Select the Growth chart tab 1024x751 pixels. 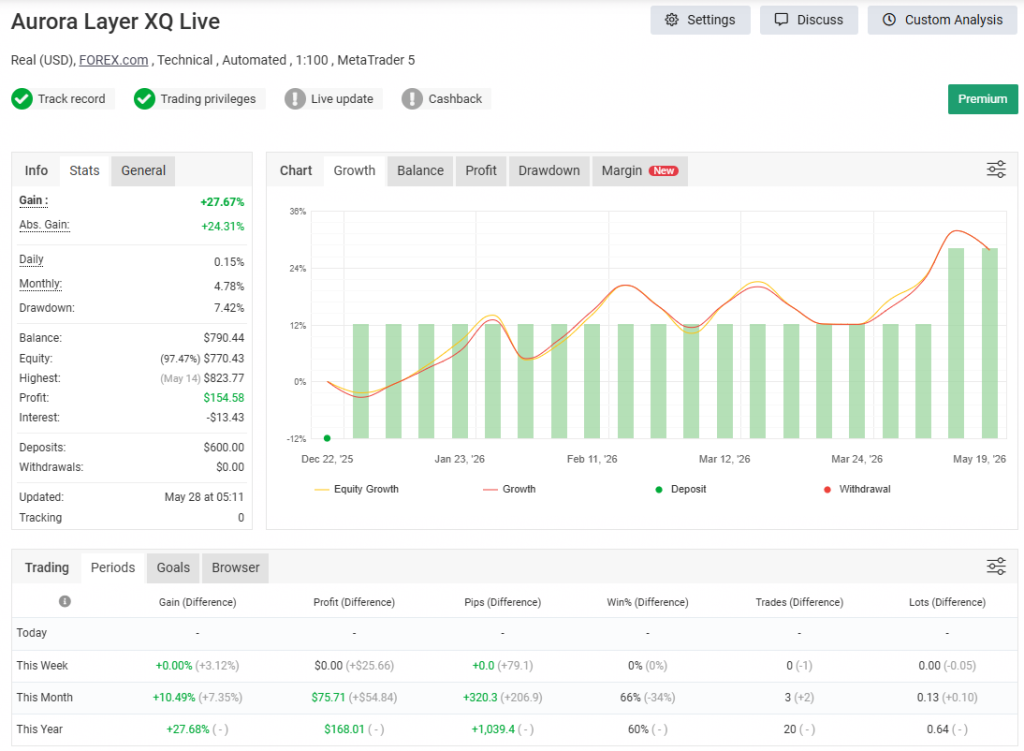(355, 170)
